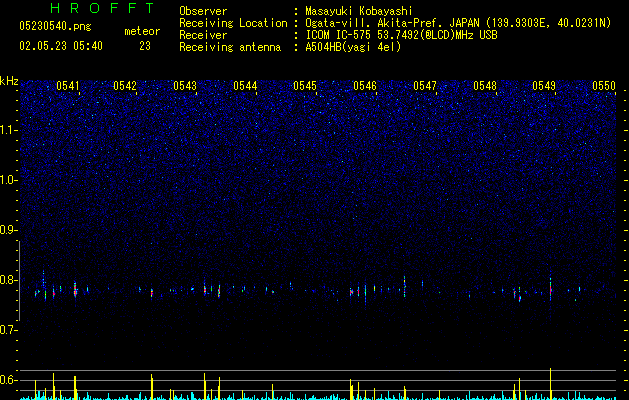
Task: Click the 0550 time marker
Action: [604, 86]
